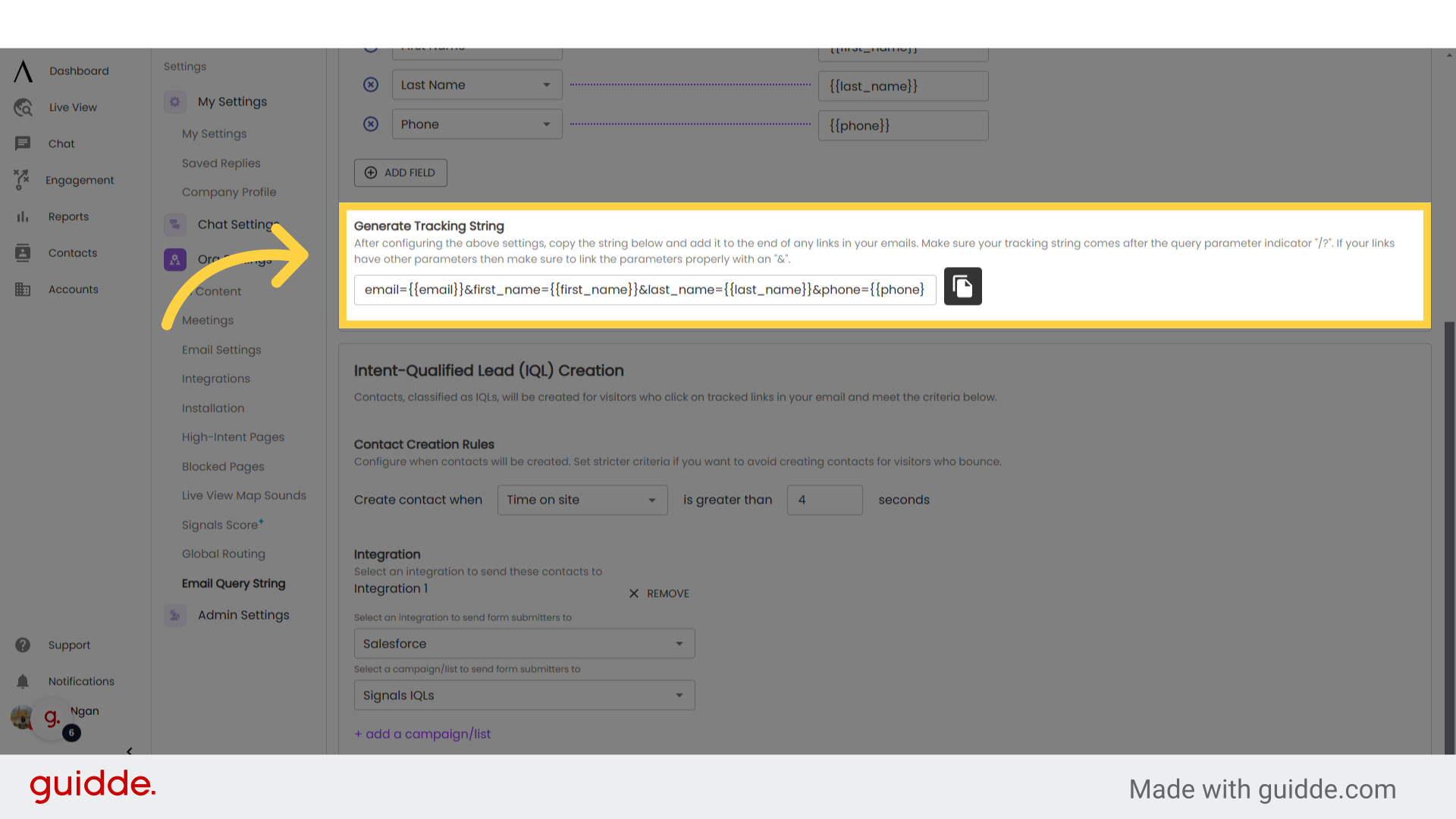Open the Support question mark icon
The height and width of the screenshot is (819, 1456).
tap(23, 645)
